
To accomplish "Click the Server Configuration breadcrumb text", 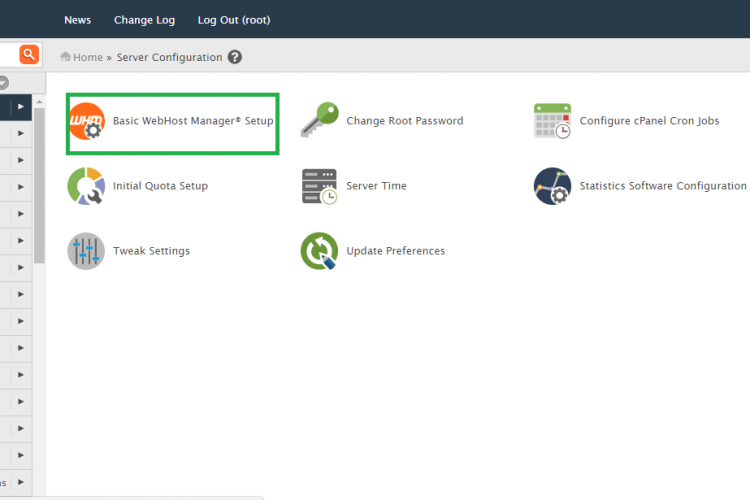I will pyautogui.click(x=169, y=57).
